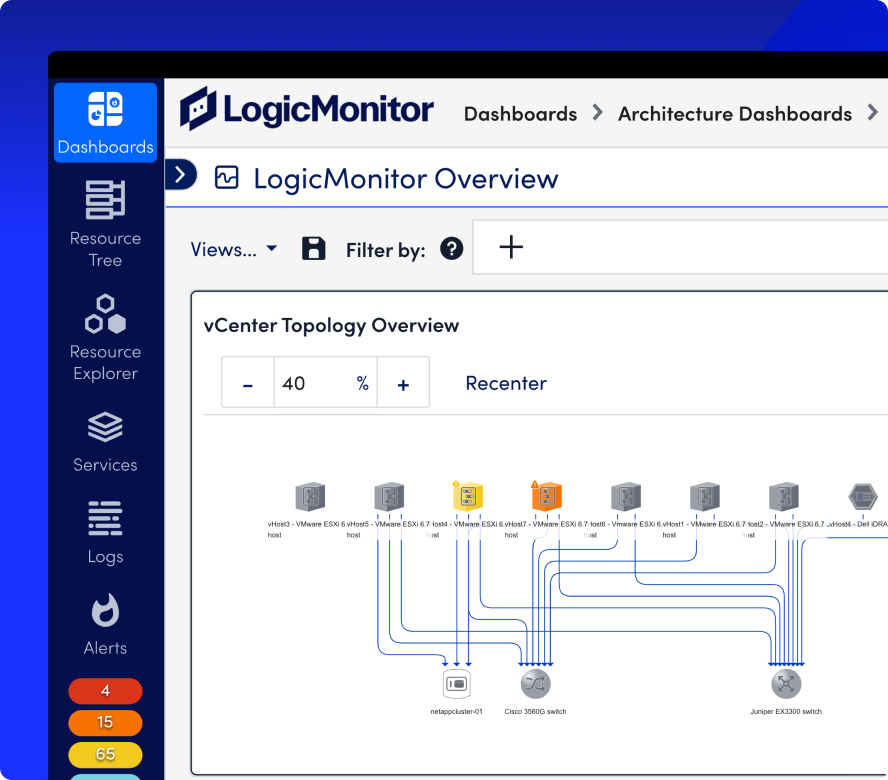
Task: Select the vHost4 Dell iDRAC hexagon node
Action: (x=863, y=496)
